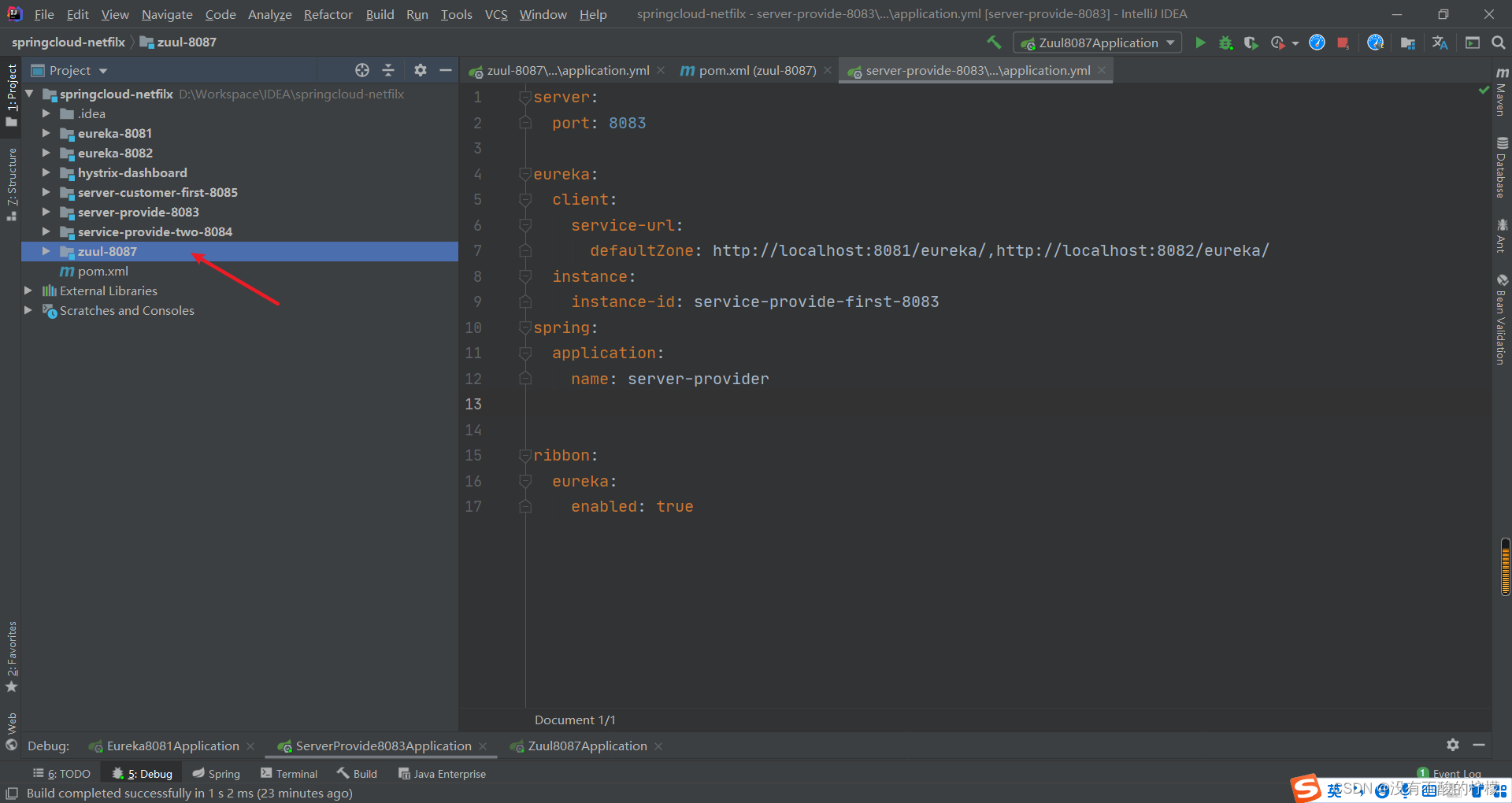Image resolution: width=1512 pixels, height=803 pixels.
Task: Select server-provide-8083 in project tree
Action: (138, 212)
